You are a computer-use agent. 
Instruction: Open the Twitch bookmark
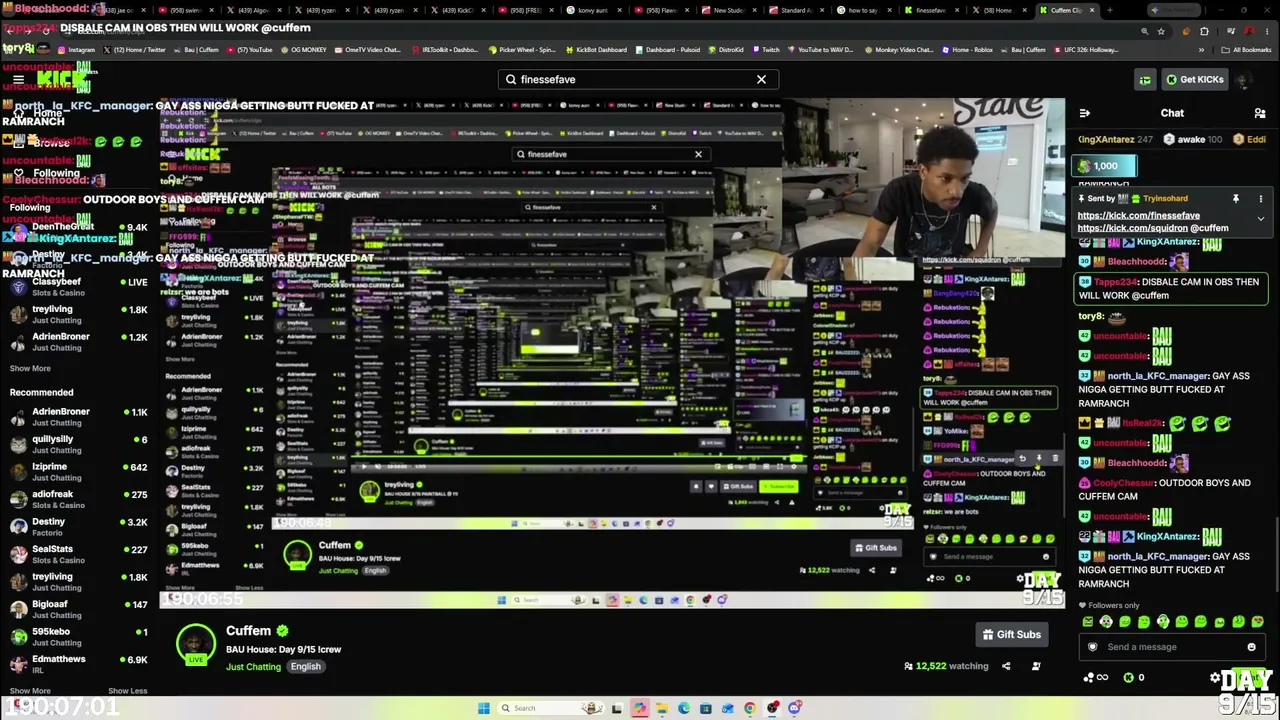click(765, 49)
